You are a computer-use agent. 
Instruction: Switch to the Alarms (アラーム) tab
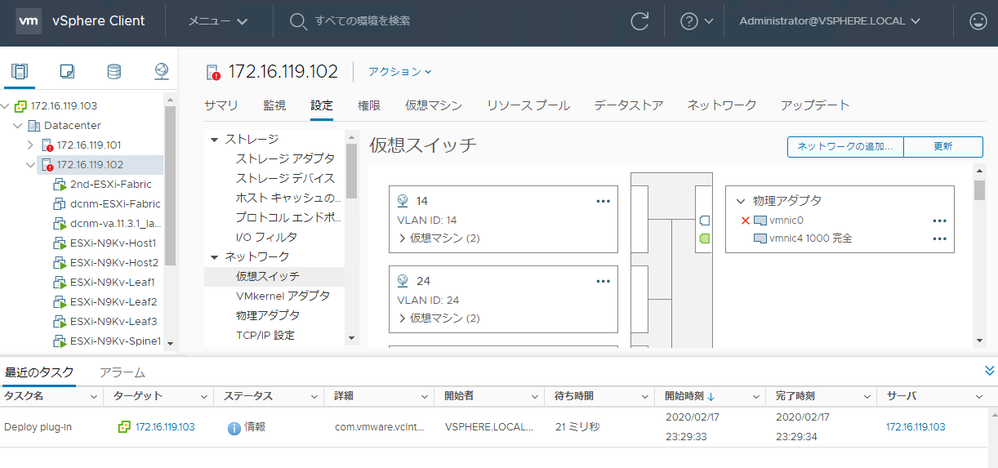(122, 372)
